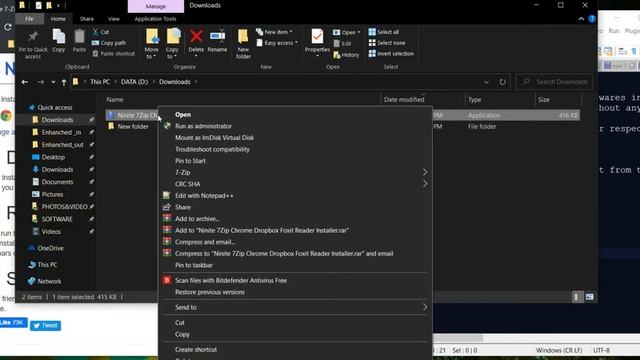Screen dimensions: 640x360
Task: Expand the 7-Zip submenu
Action: pos(295,172)
